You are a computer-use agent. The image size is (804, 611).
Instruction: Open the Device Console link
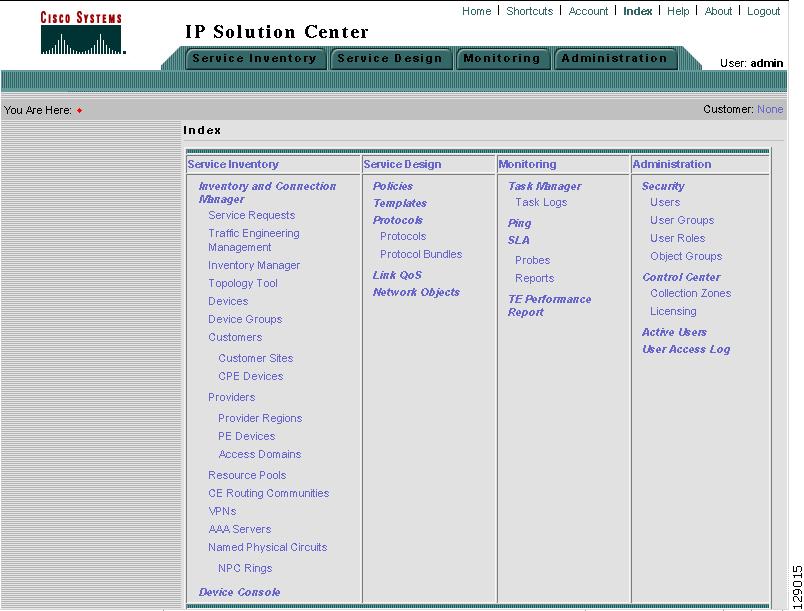[x=239, y=592]
